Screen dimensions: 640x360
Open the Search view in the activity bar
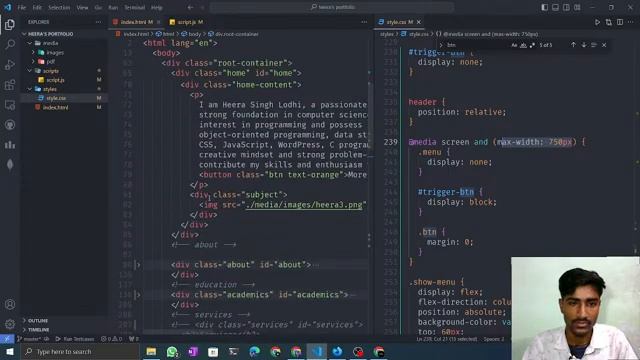click(10, 44)
